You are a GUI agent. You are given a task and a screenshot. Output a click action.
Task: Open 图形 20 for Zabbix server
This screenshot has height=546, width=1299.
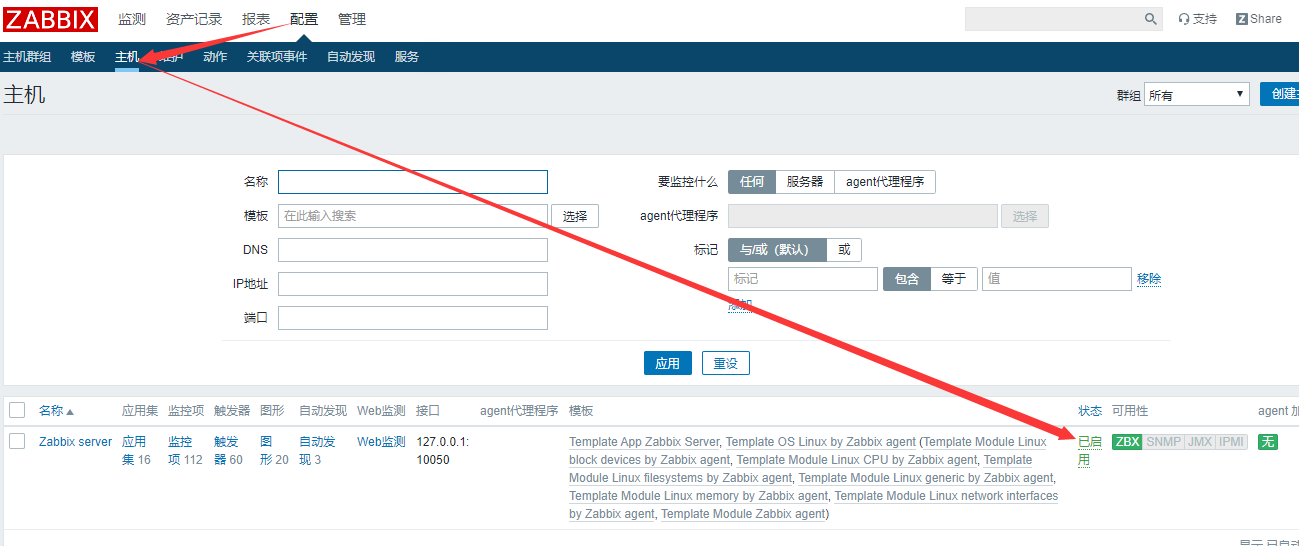(x=274, y=450)
